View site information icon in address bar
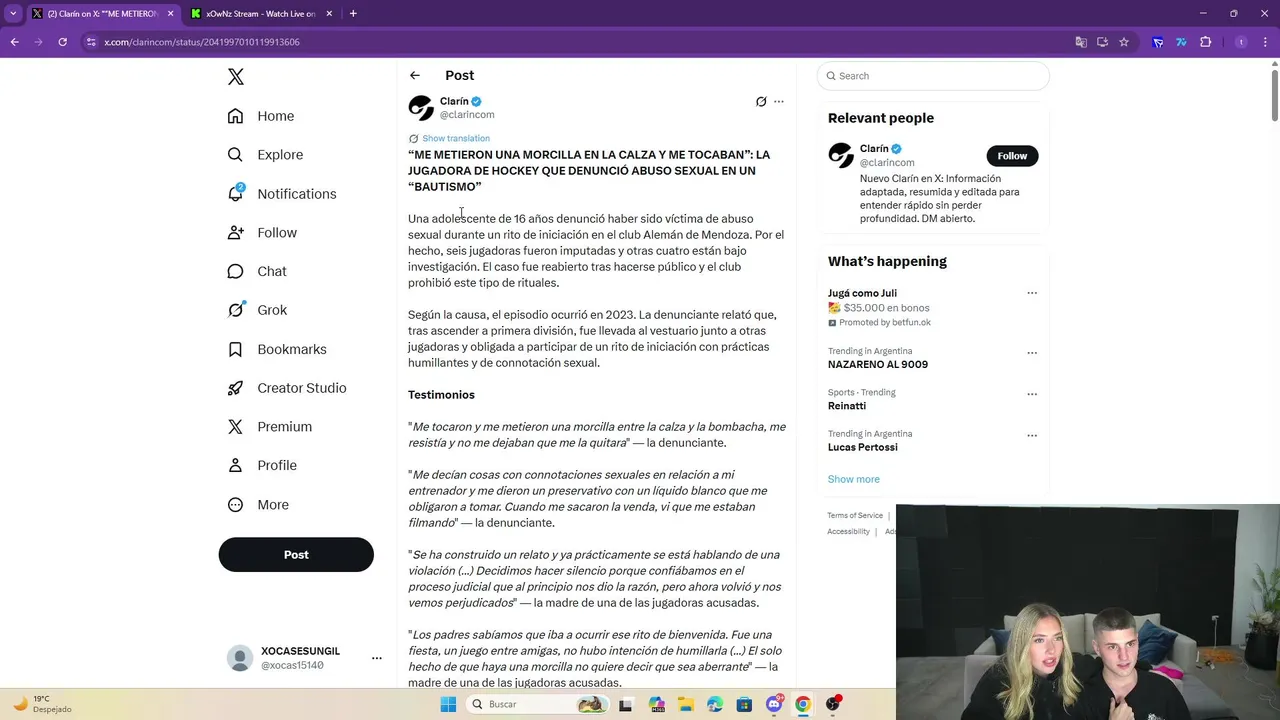The width and height of the screenshot is (1280, 720). point(91,42)
